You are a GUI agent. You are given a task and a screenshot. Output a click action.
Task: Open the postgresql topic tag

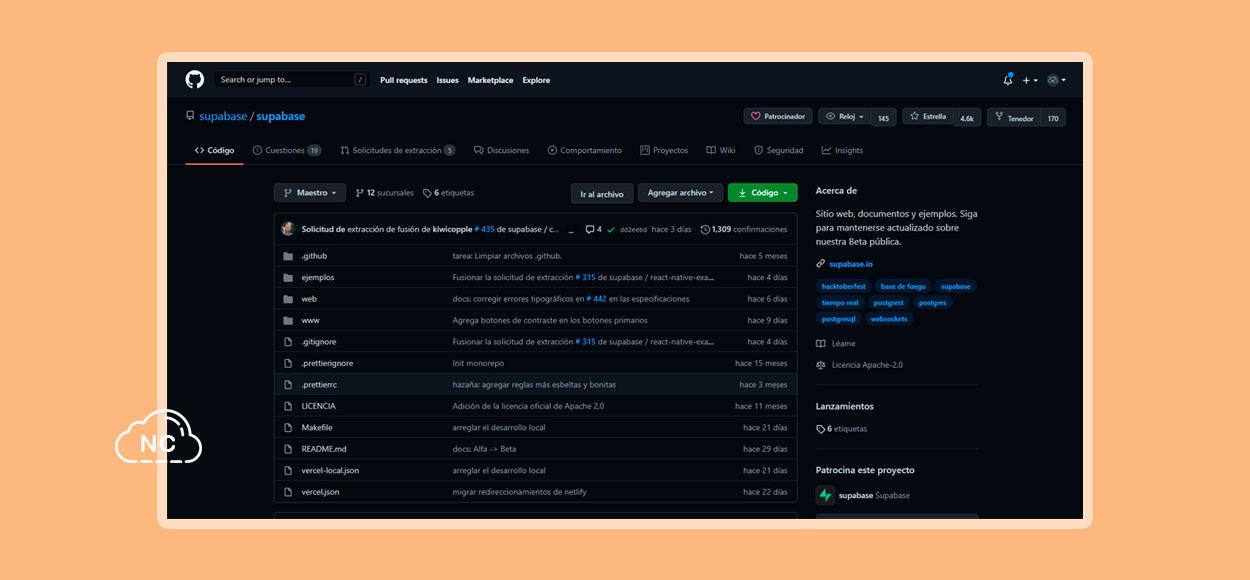[839, 319]
